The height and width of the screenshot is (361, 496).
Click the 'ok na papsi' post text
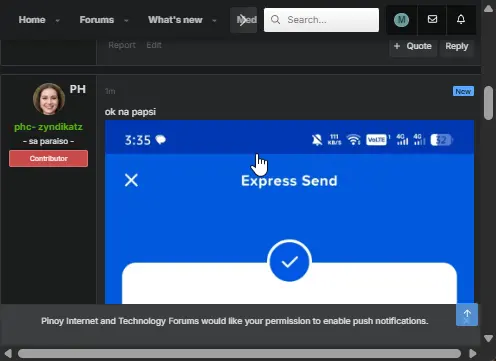click(x=130, y=112)
